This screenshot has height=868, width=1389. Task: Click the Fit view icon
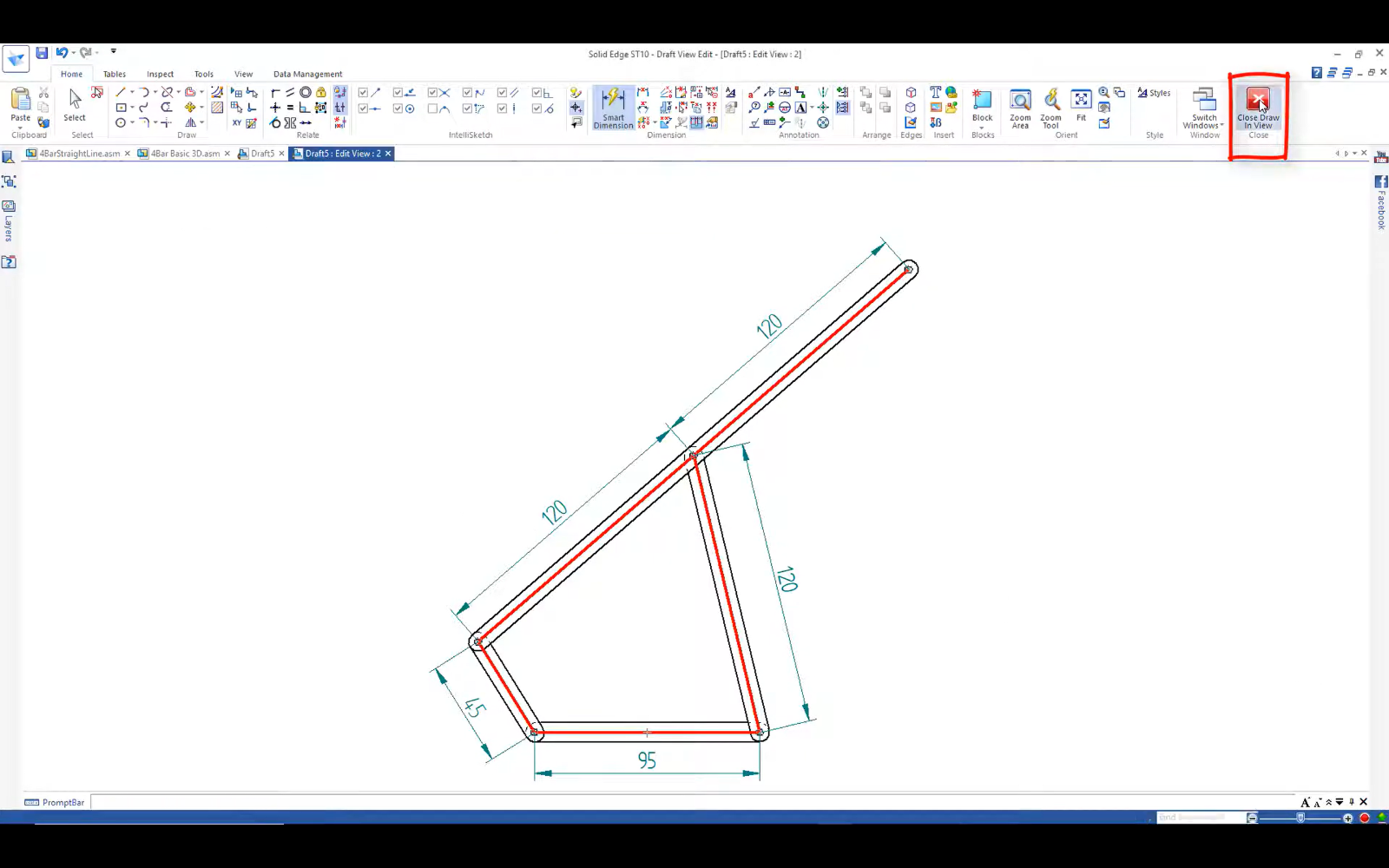click(x=1081, y=105)
